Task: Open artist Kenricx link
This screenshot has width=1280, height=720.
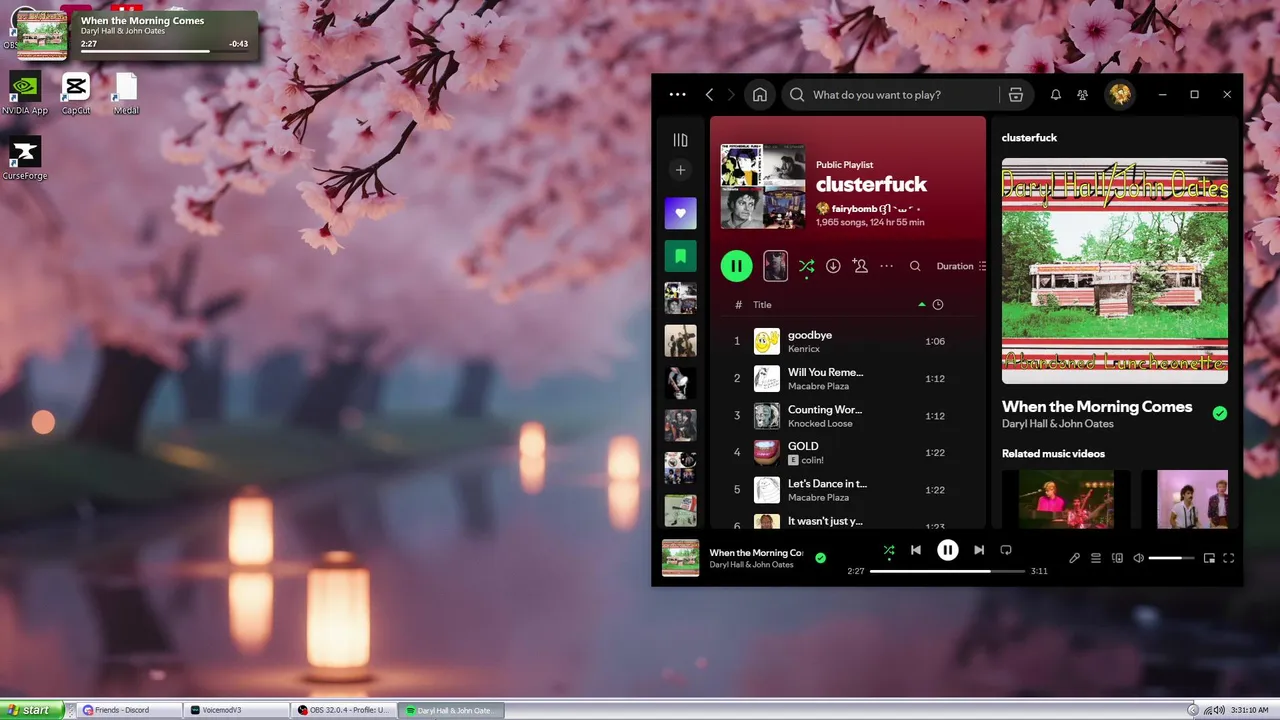Action: pos(804,349)
